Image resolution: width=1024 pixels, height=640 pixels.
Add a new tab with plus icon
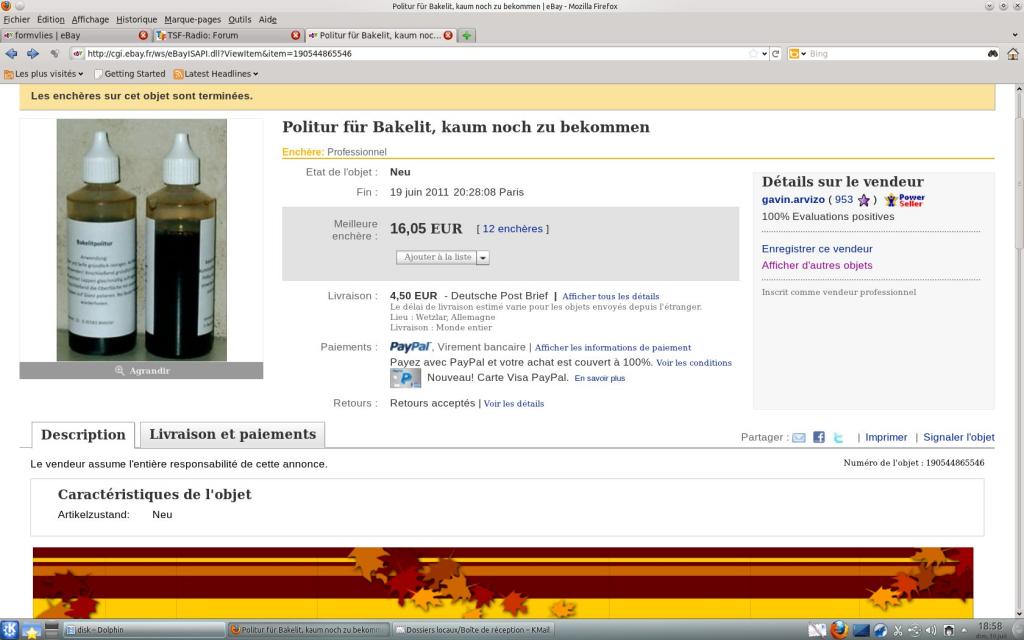[466, 35]
